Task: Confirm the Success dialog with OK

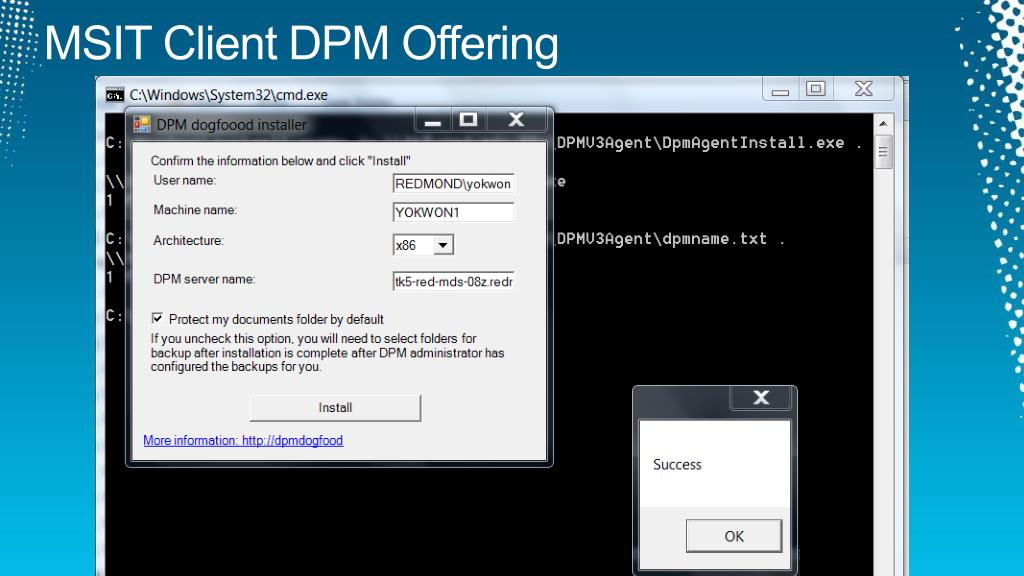Action: [x=734, y=536]
